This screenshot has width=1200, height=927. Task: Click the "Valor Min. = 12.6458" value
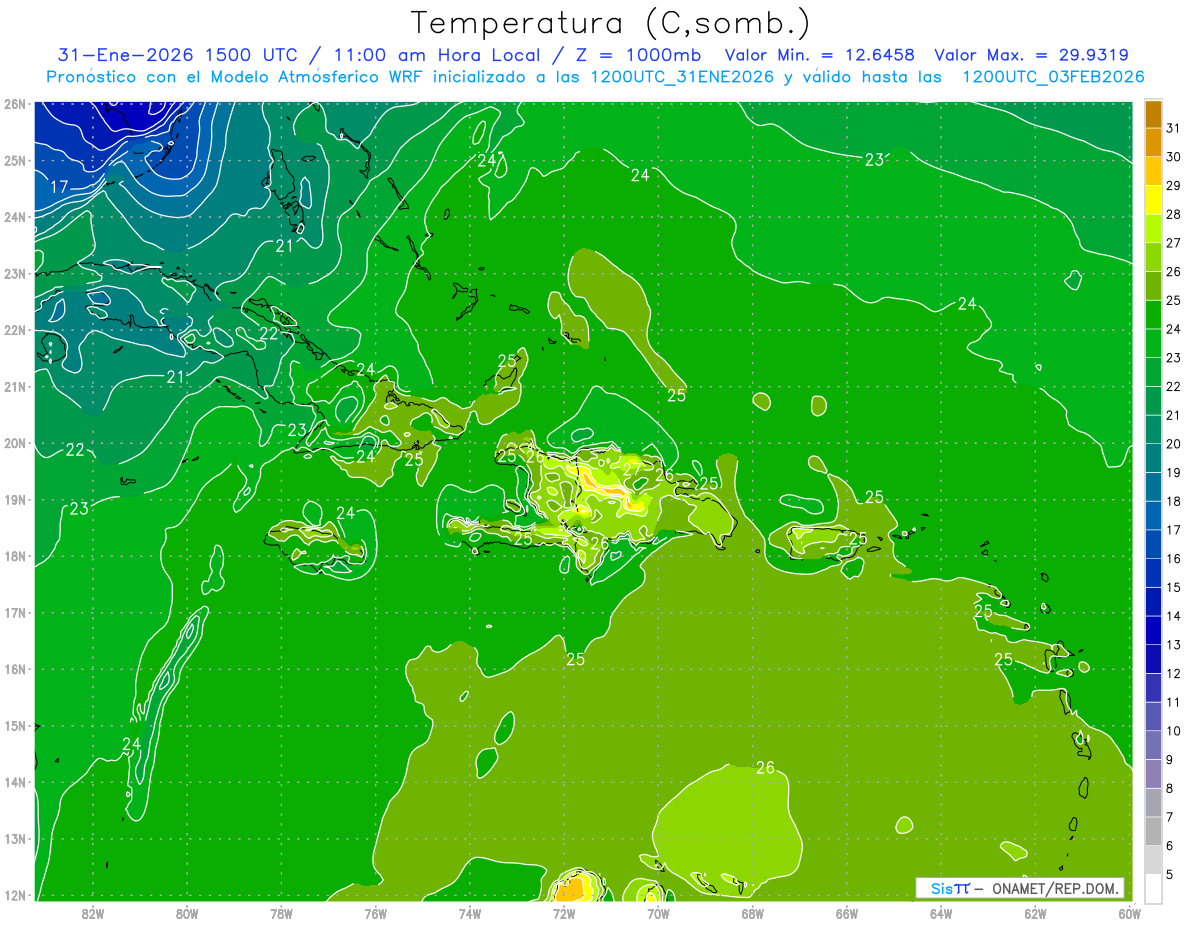820,55
